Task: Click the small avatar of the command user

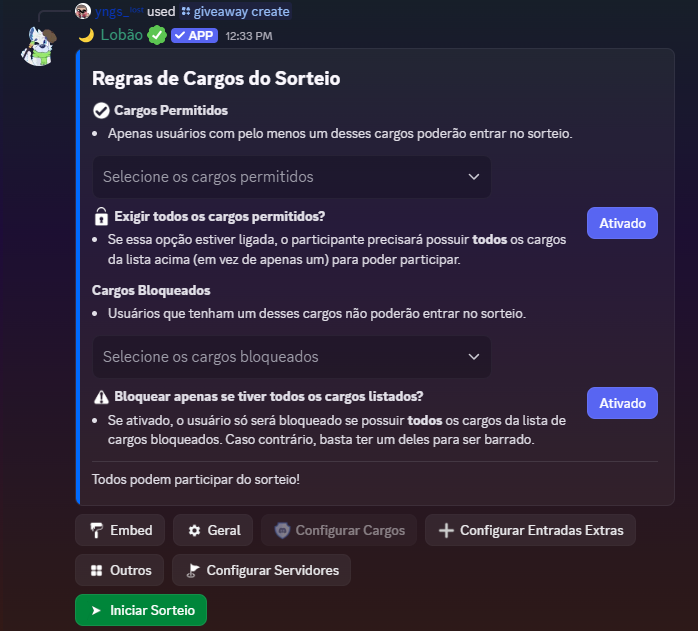Action: tap(83, 11)
